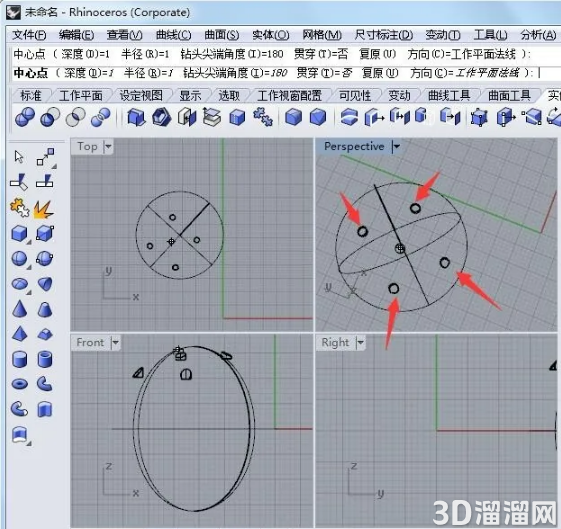Open the 编辑(E) menu
561x529 pixels.
76,35
